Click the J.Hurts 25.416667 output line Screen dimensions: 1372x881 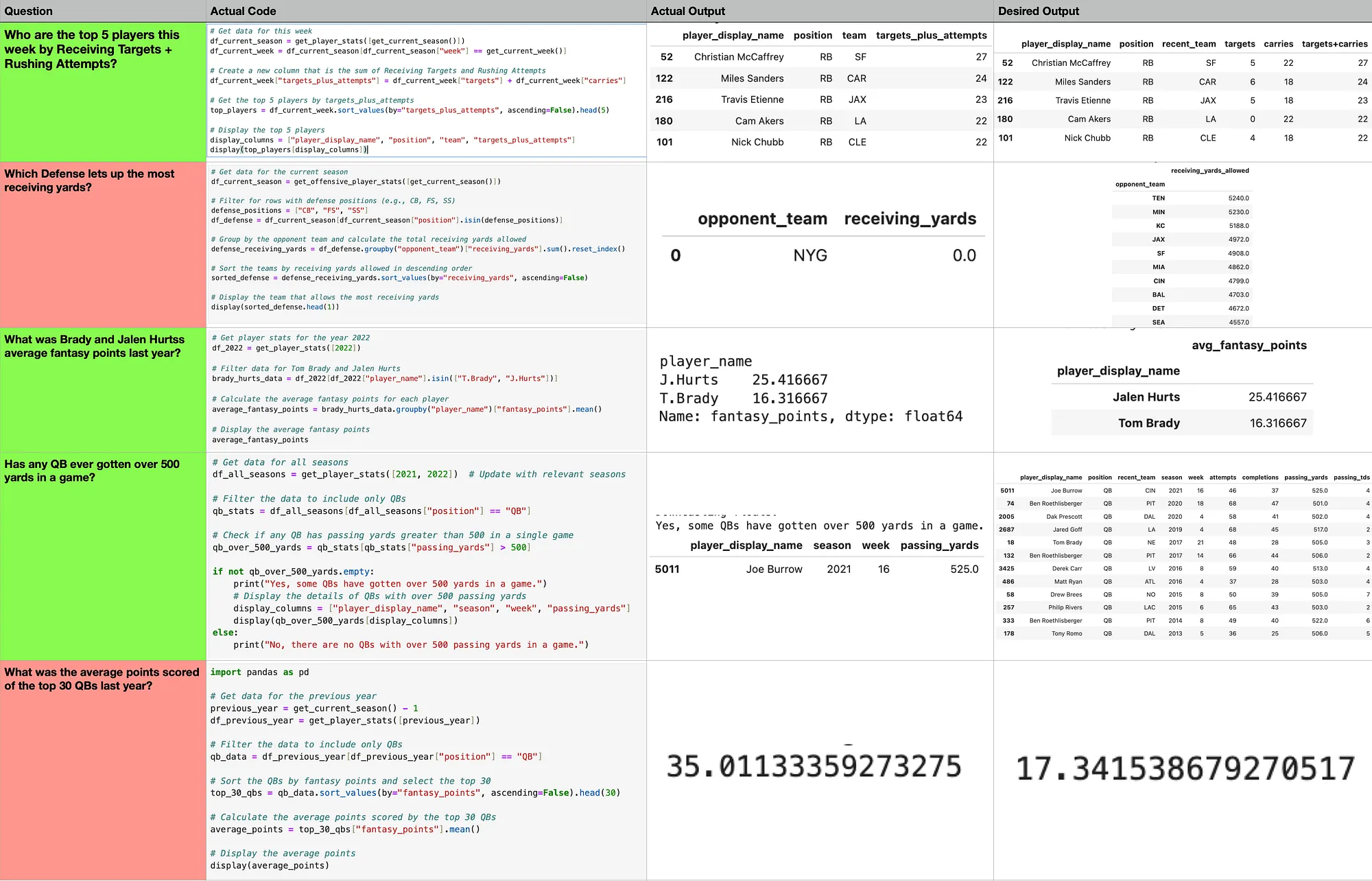(744, 380)
